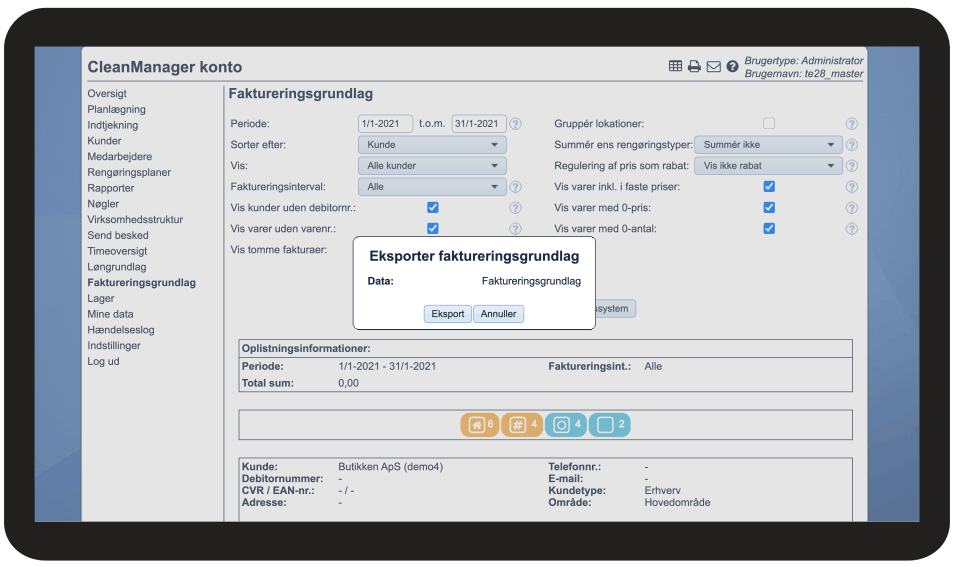Screen dimensions: 954x567
Task: Open the table view icon in header
Action: (x=675, y=66)
